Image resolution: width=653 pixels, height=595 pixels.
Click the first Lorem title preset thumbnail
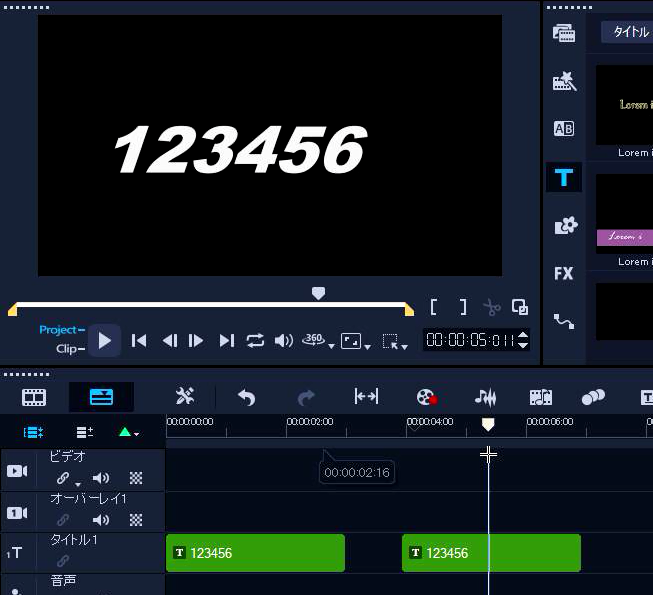624,105
